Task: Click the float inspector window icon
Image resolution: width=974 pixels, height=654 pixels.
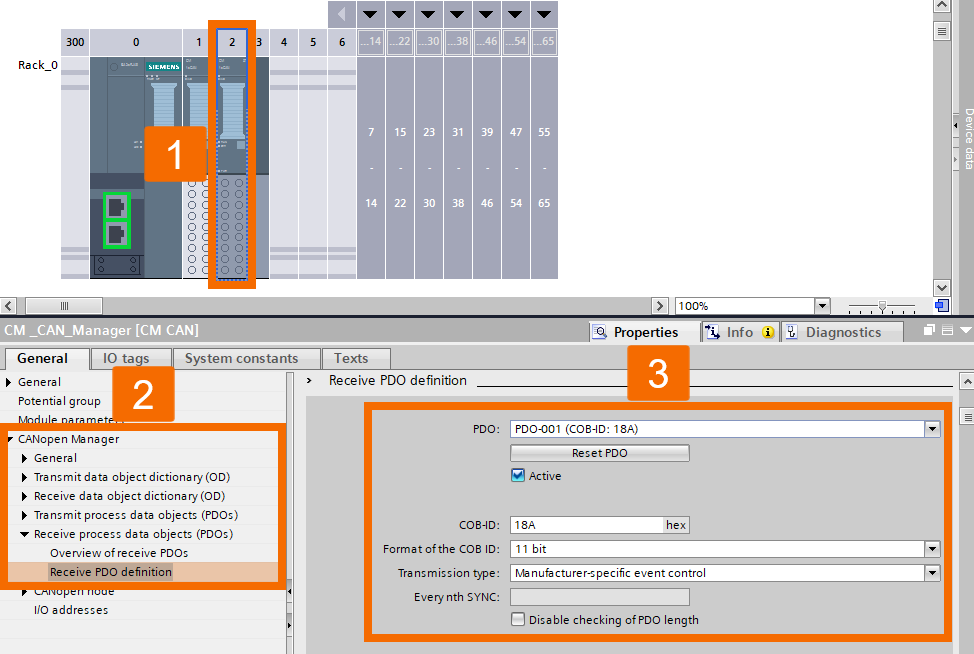Action: click(929, 330)
